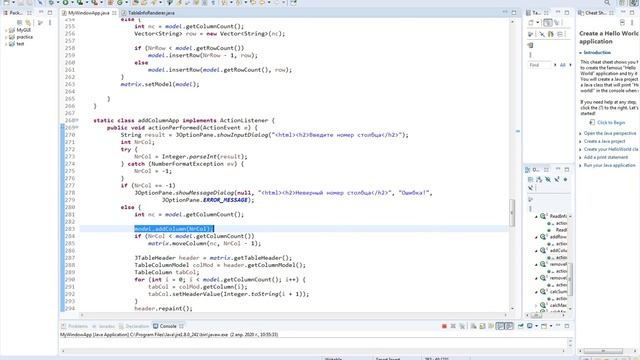Toggle show console on standard error
Viewport: 640px width, 360px height.
[509, 326]
